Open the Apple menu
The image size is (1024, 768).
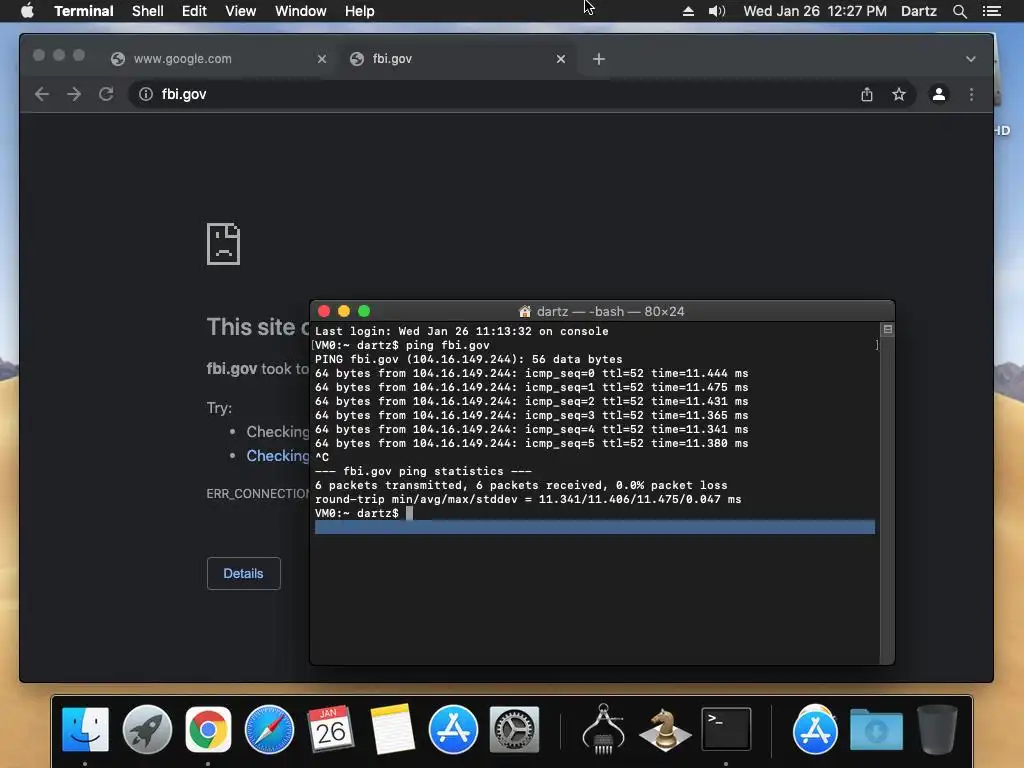(27, 11)
